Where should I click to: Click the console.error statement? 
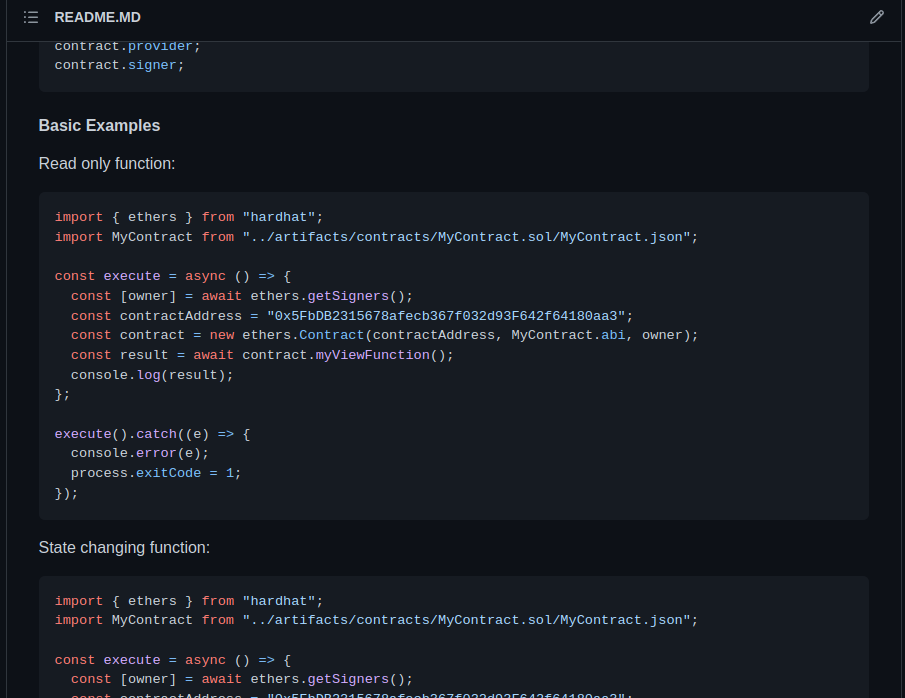pos(138,452)
